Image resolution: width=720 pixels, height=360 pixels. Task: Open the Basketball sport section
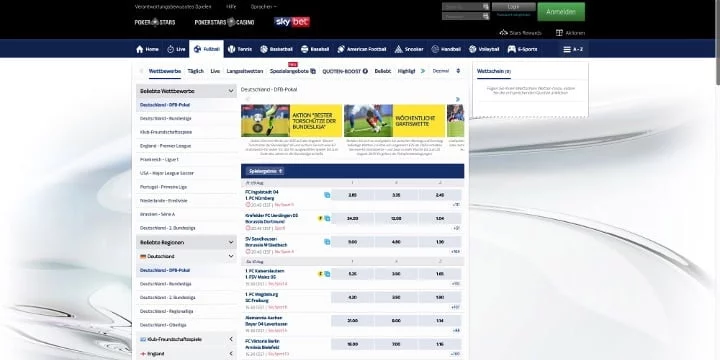point(276,49)
